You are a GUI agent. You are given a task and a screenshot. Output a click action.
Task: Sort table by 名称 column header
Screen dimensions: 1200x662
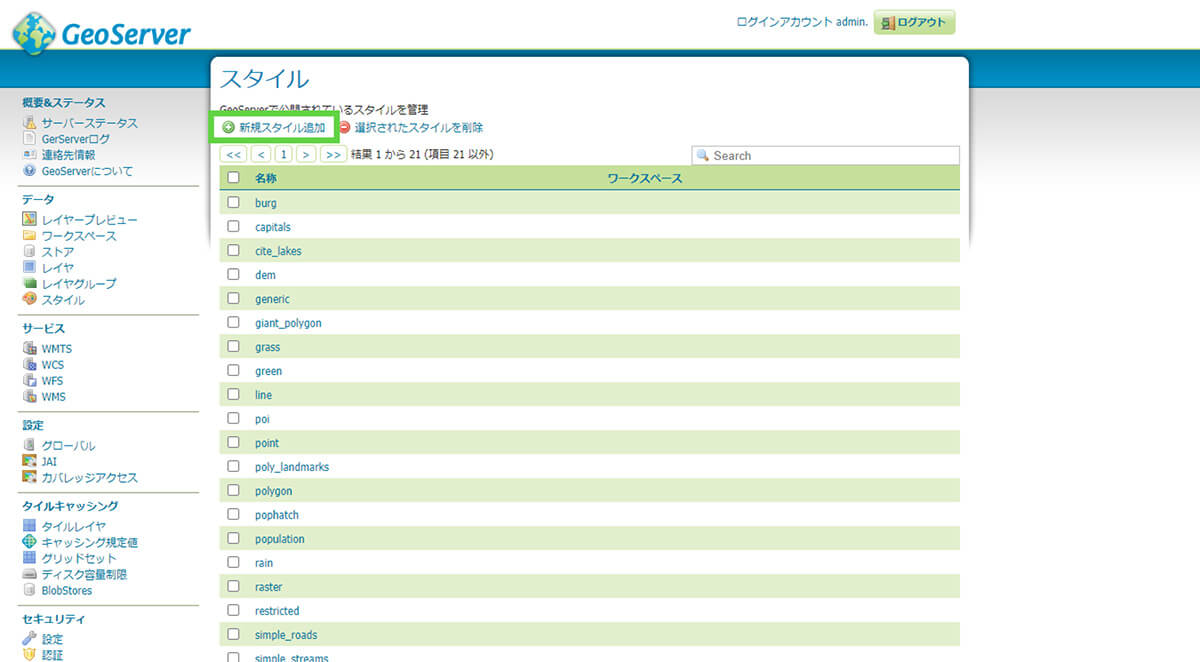pos(266,178)
